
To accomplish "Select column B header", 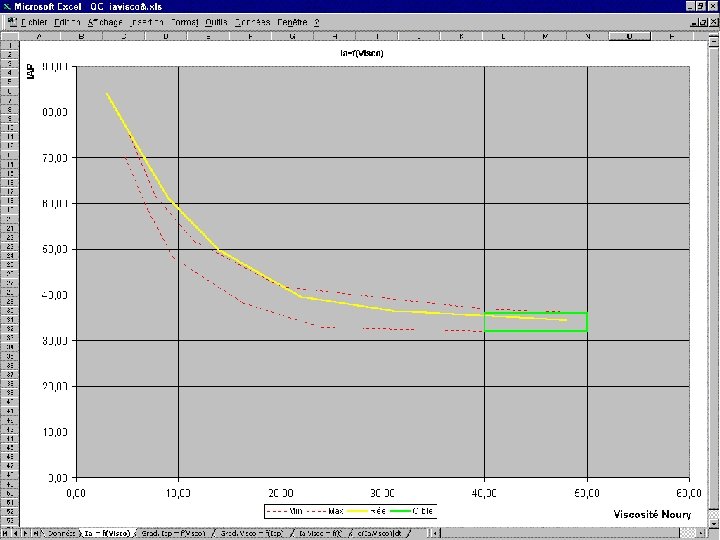I will pyautogui.click(x=81, y=36).
